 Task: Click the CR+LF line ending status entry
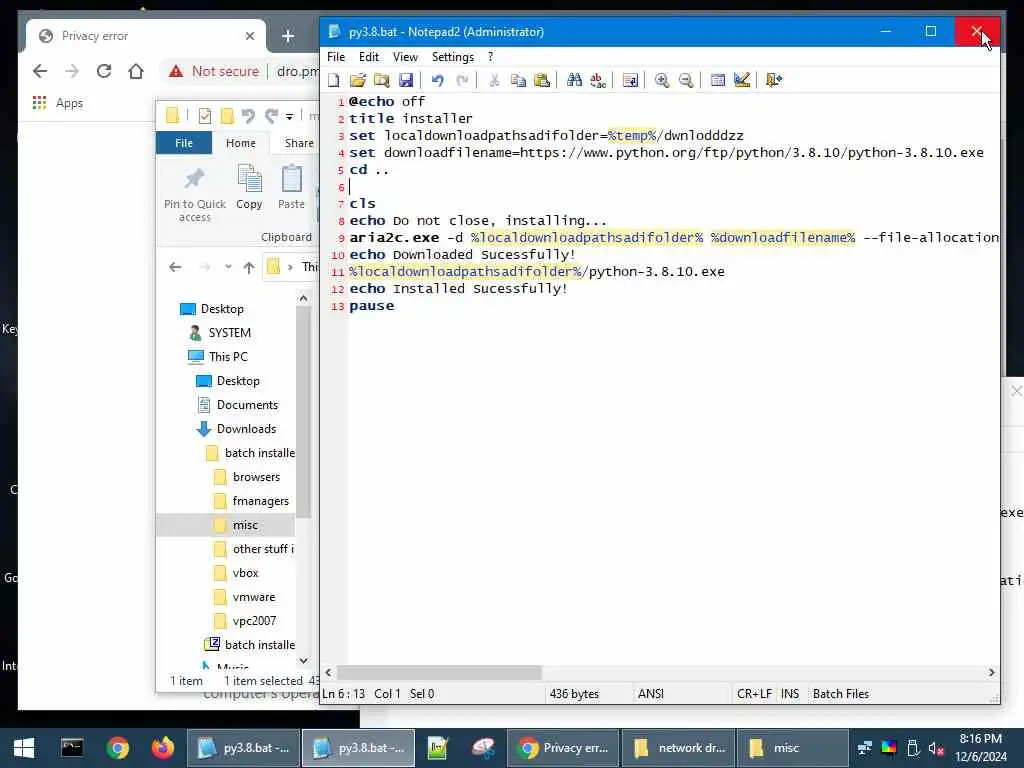(754, 694)
